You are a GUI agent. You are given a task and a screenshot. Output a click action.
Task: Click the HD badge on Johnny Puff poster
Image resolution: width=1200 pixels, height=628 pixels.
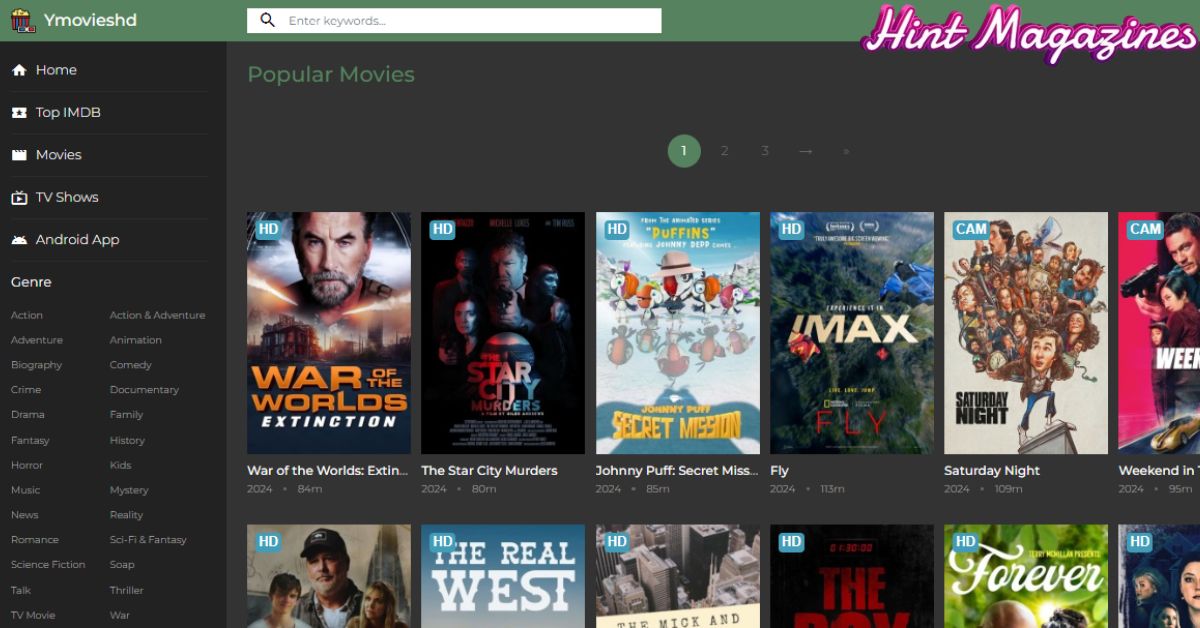coord(617,229)
